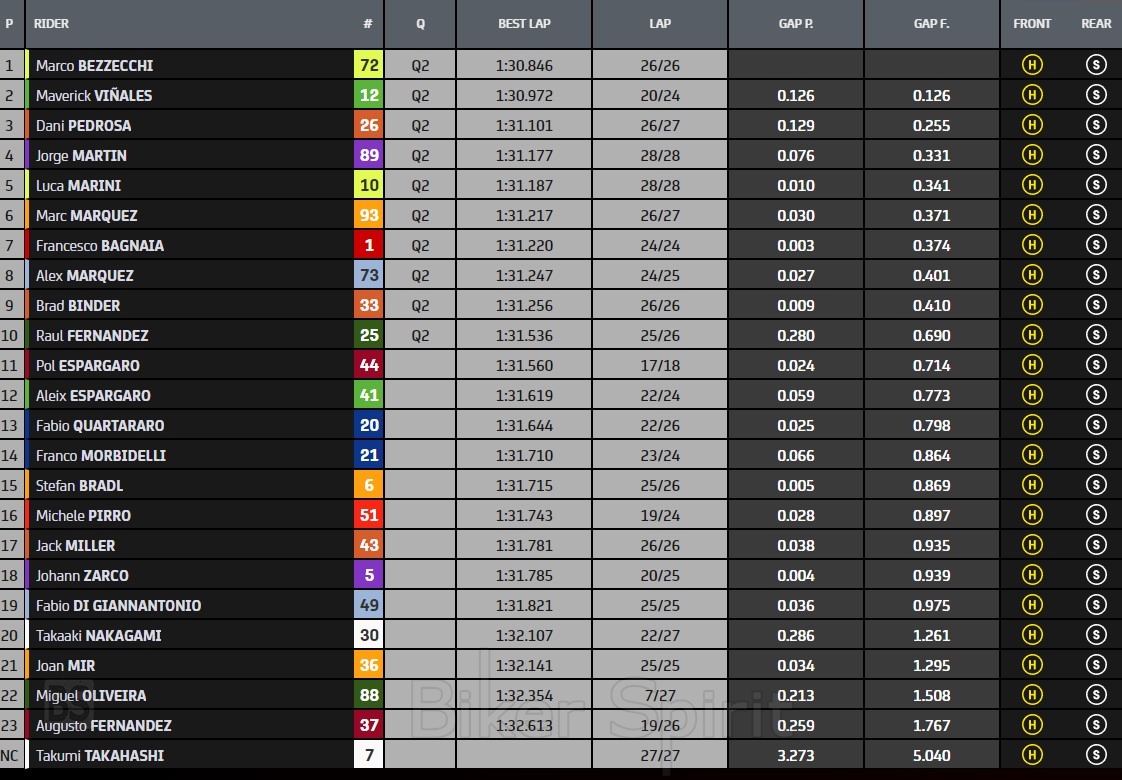
Task: Click front tyre H icon for Jorge Martin
Action: pos(1031,156)
